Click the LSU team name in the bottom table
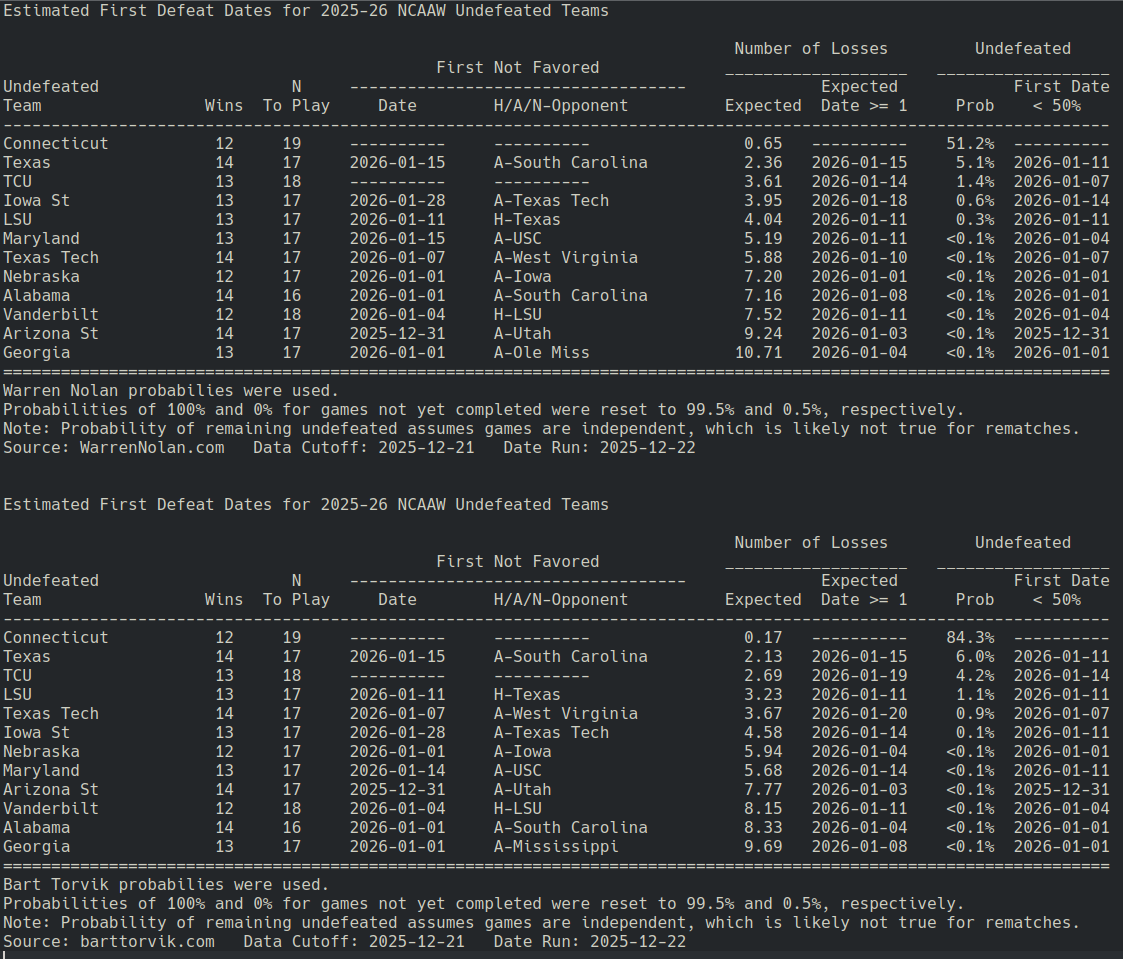1123x959 pixels. (x=17, y=694)
